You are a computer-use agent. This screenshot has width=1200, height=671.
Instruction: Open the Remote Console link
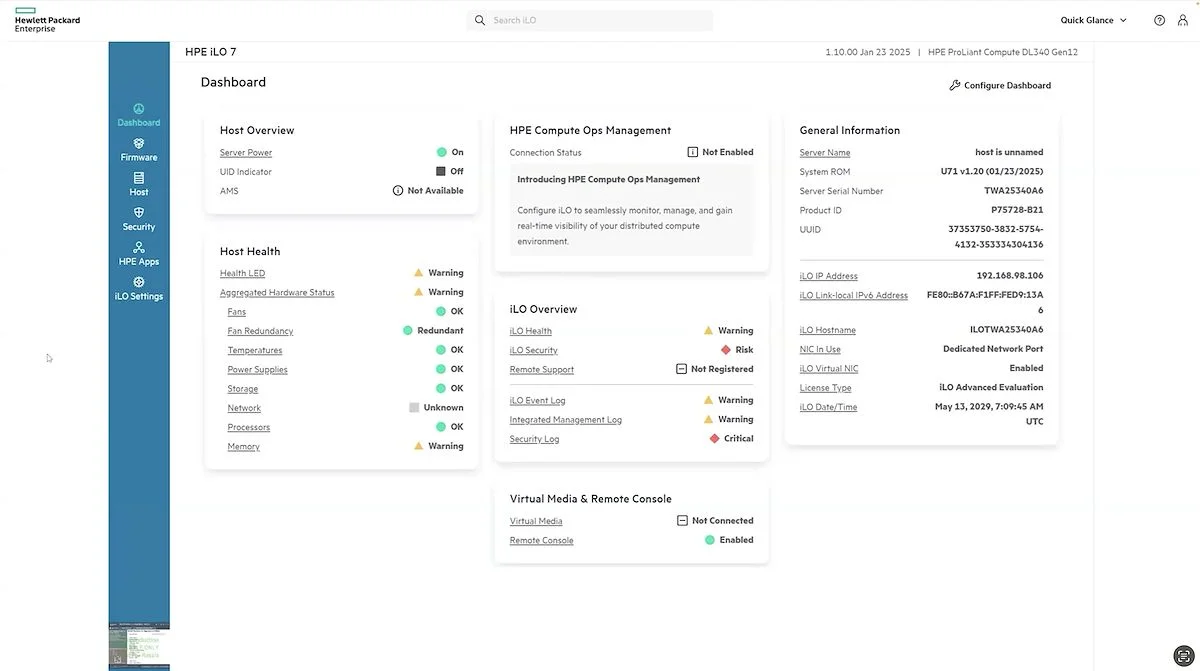[542, 541]
